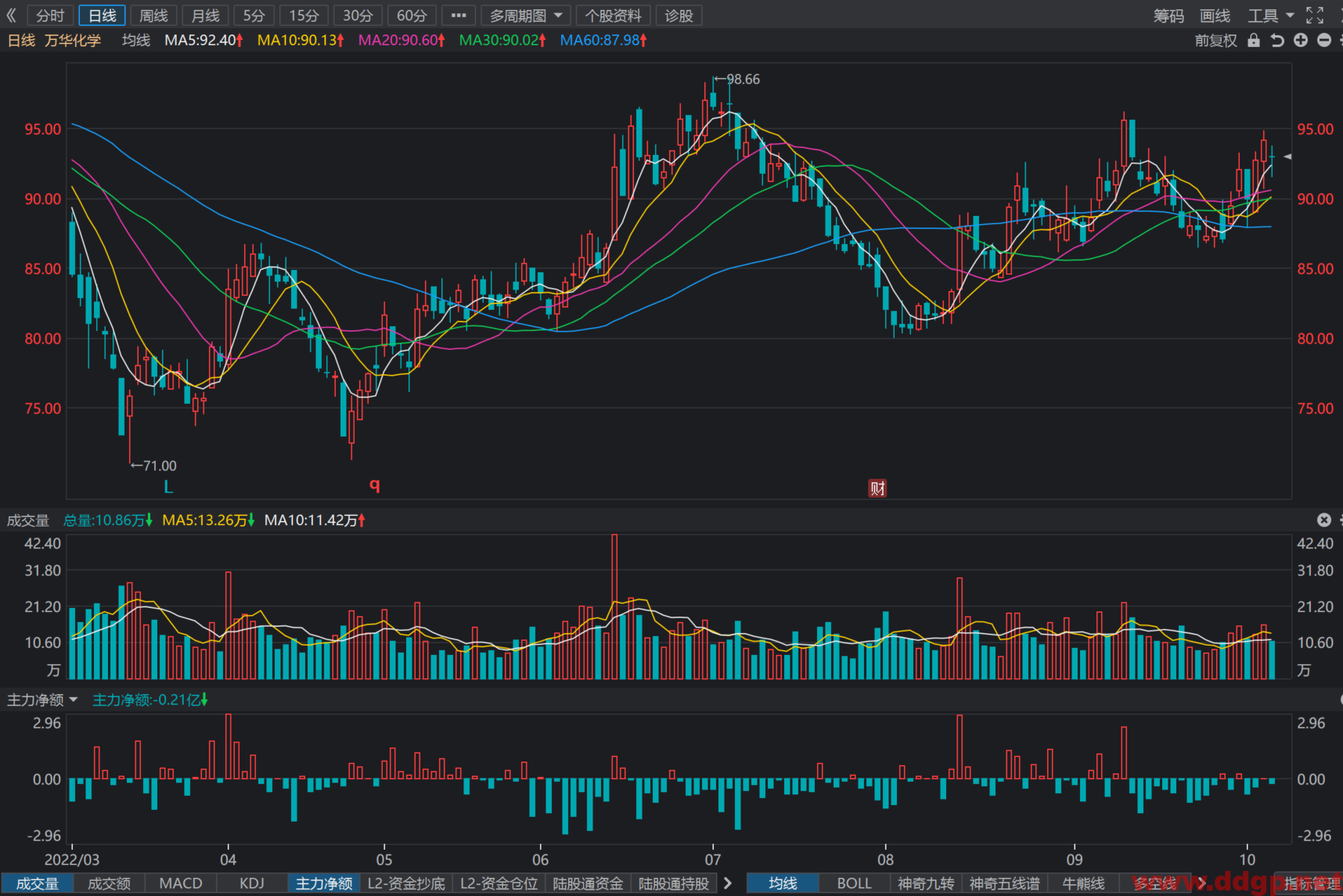The width and height of the screenshot is (1343, 896).
Task: Click the MA60:87.98 indicator value
Action: 603,40
